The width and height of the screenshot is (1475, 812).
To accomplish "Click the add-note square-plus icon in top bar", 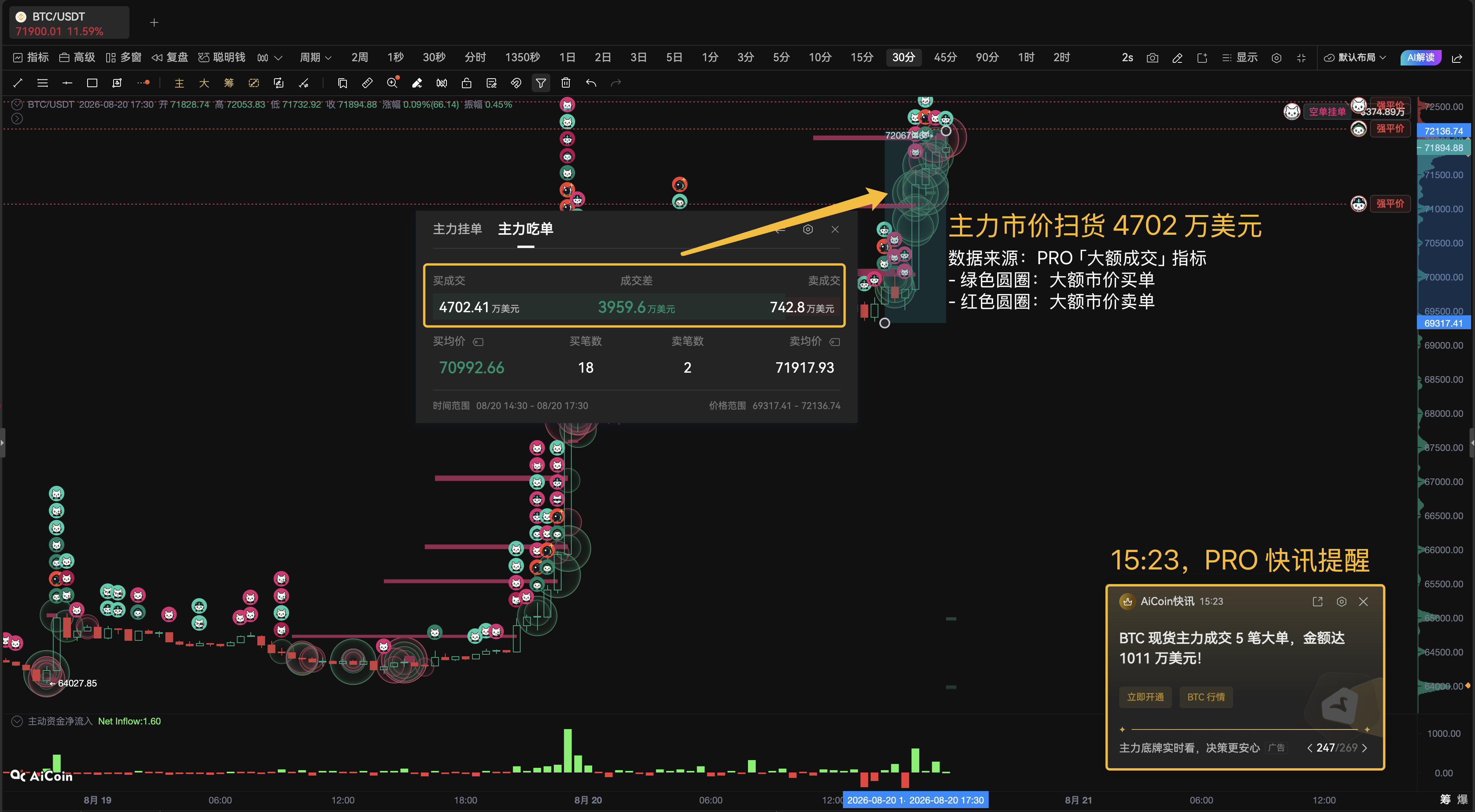I will point(1202,58).
